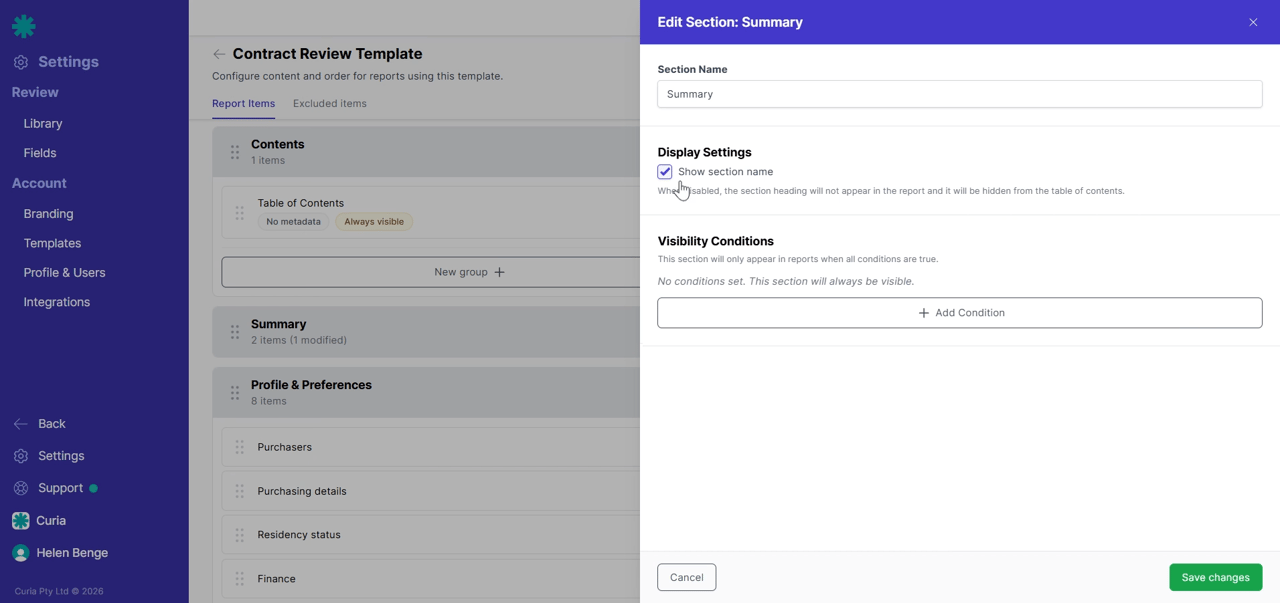Click the Settings gear icon in header
The width and height of the screenshot is (1280, 603).
(x=21, y=62)
